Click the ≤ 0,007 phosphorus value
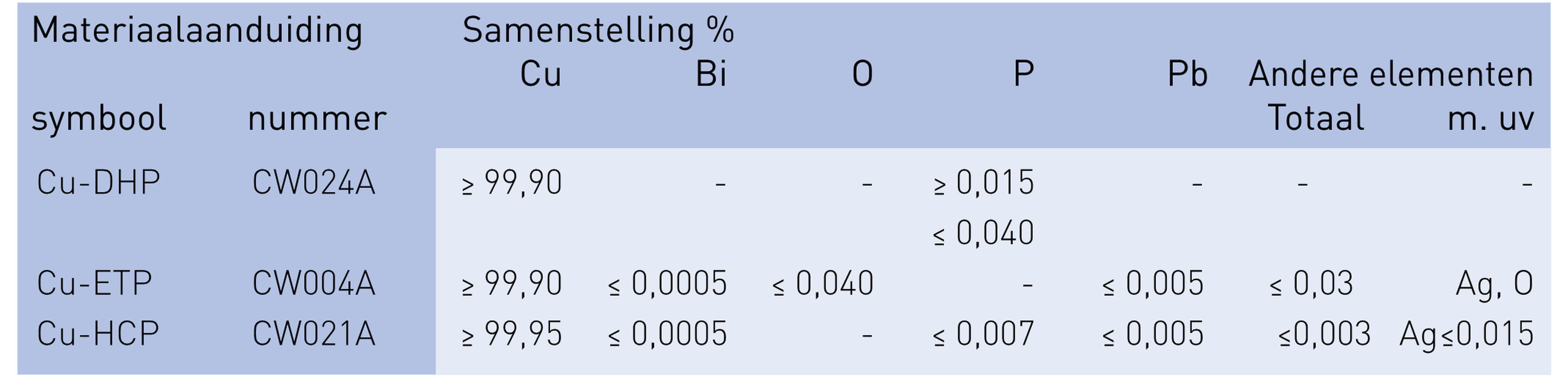 (983, 334)
